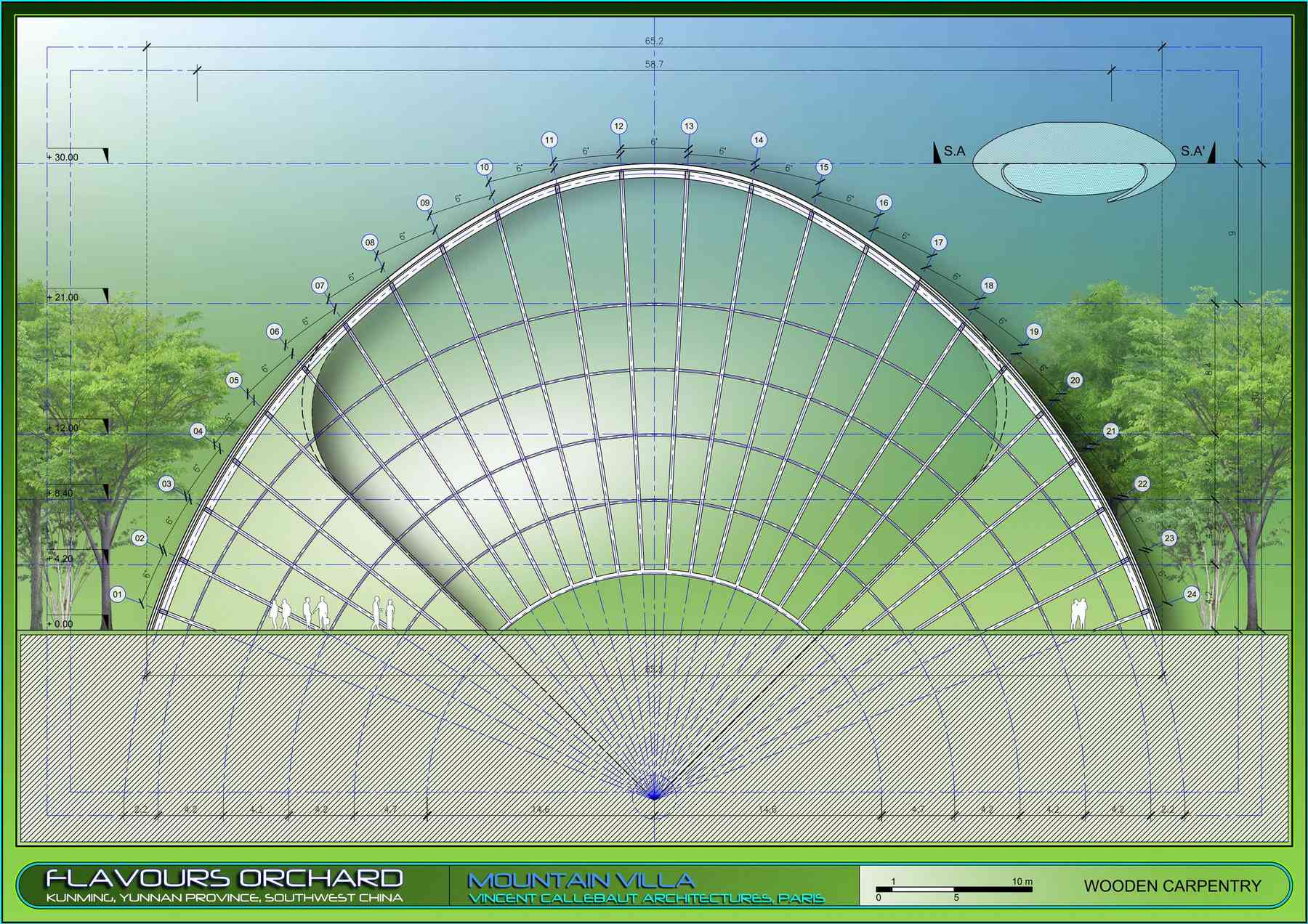Select the oval key plan thumbnail
1308x924 pixels.
1074,161
